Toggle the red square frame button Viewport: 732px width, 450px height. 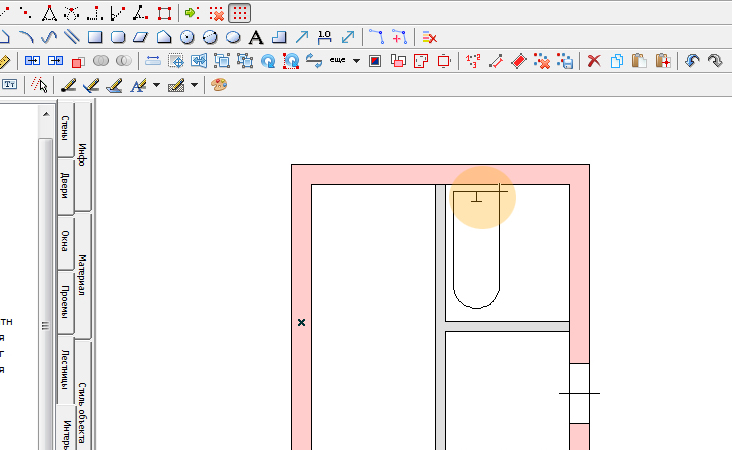point(165,13)
